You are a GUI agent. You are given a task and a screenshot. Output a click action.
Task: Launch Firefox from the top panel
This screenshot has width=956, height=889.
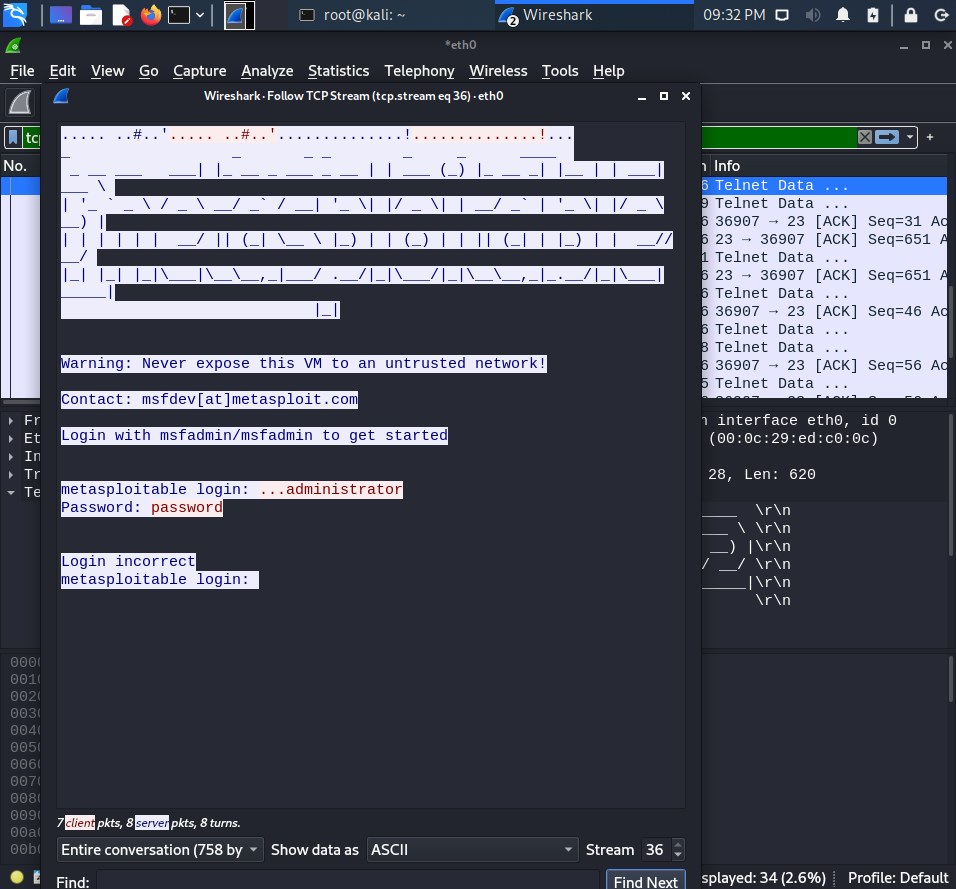click(151, 15)
